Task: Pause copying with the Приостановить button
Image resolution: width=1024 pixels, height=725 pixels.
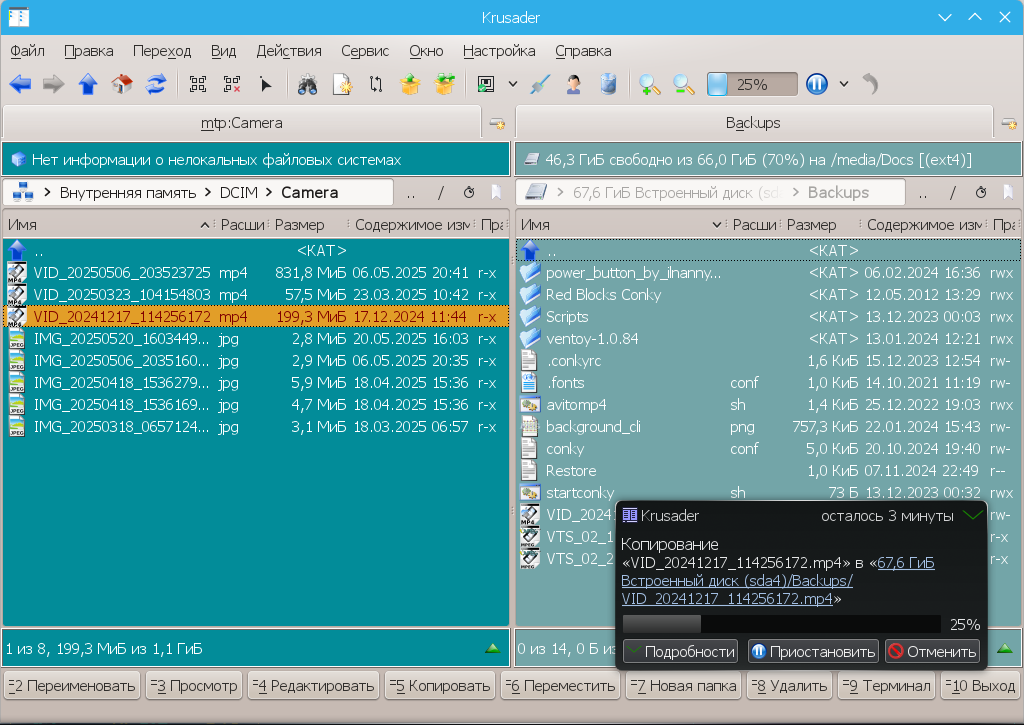Action: tap(813, 652)
